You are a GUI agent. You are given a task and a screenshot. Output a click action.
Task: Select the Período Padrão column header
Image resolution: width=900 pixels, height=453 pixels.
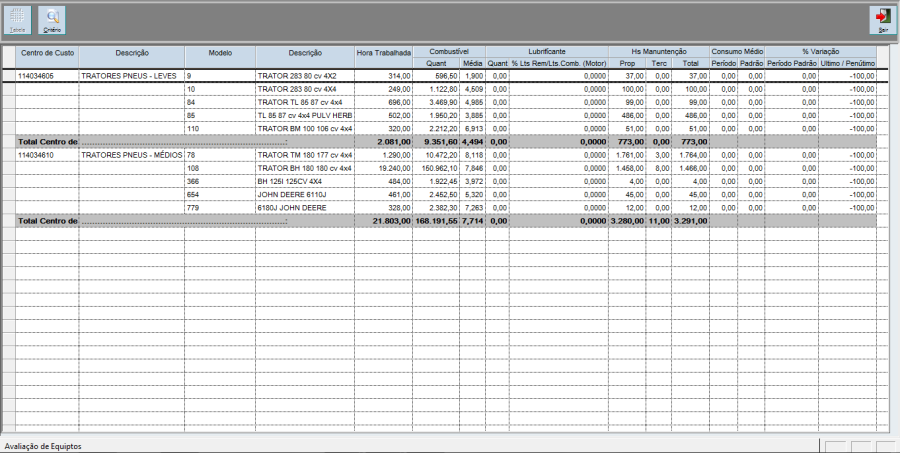792,63
